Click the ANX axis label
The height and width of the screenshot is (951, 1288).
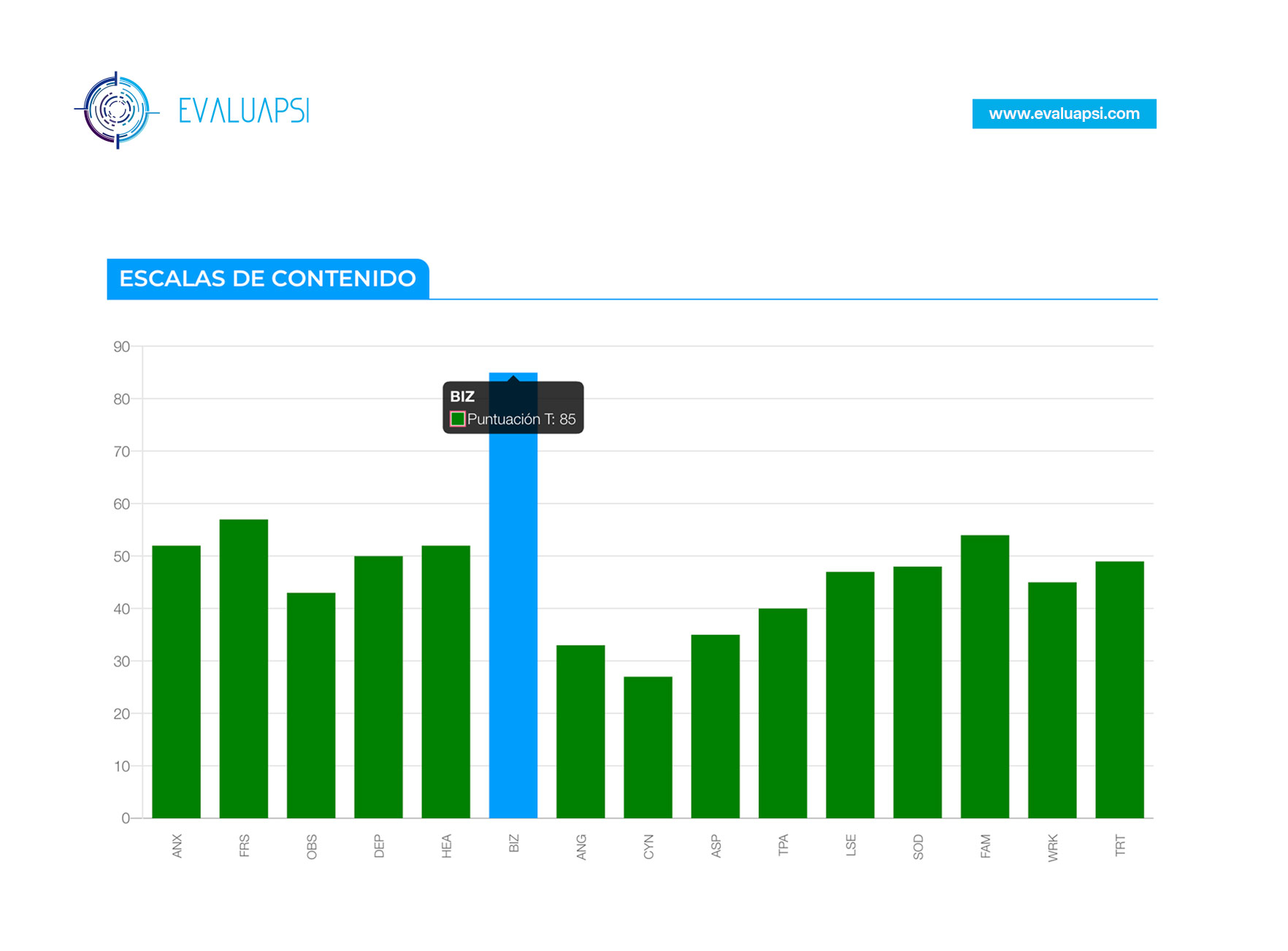coord(177,846)
